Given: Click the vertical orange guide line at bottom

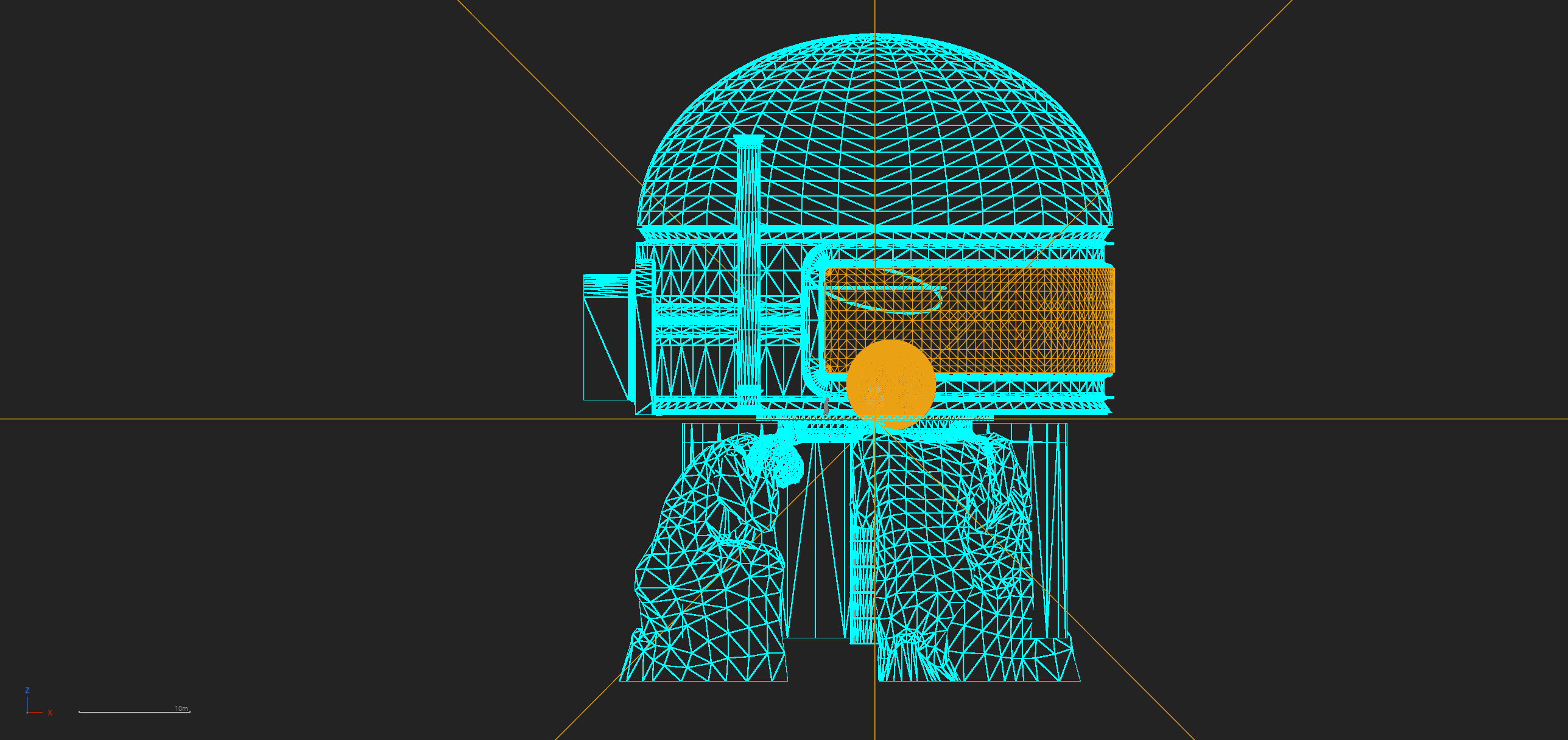Looking at the screenshot, I should [875, 712].
